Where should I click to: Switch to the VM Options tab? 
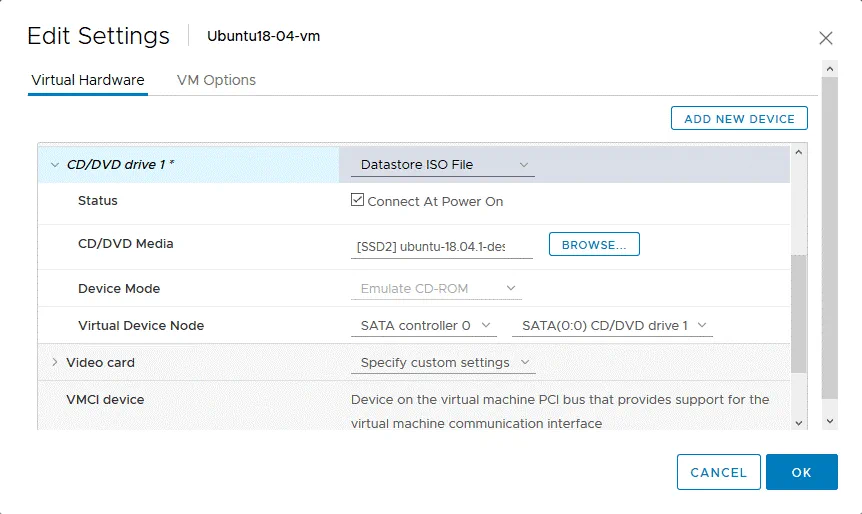[x=216, y=80]
